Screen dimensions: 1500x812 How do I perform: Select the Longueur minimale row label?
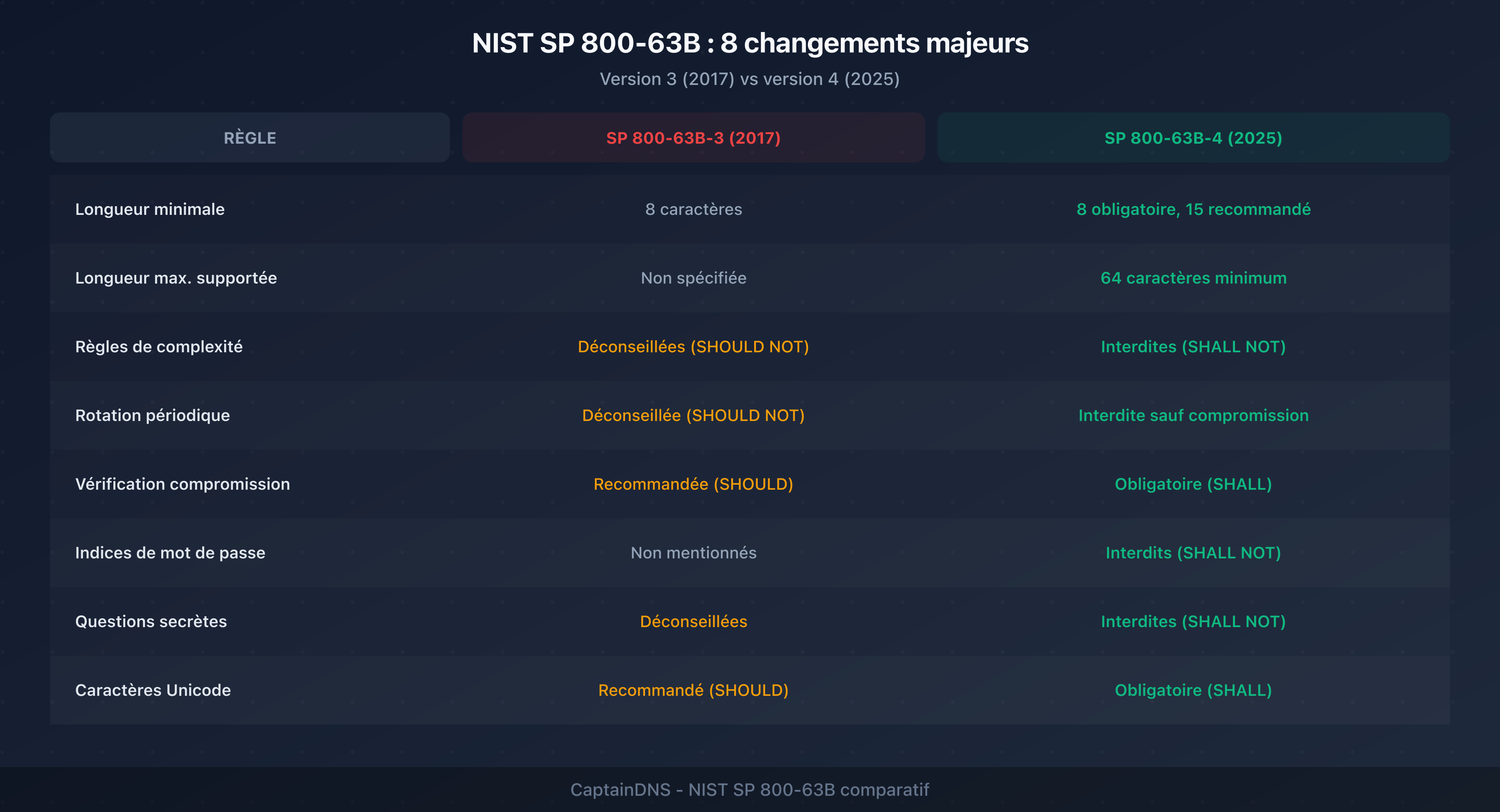[150, 209]
